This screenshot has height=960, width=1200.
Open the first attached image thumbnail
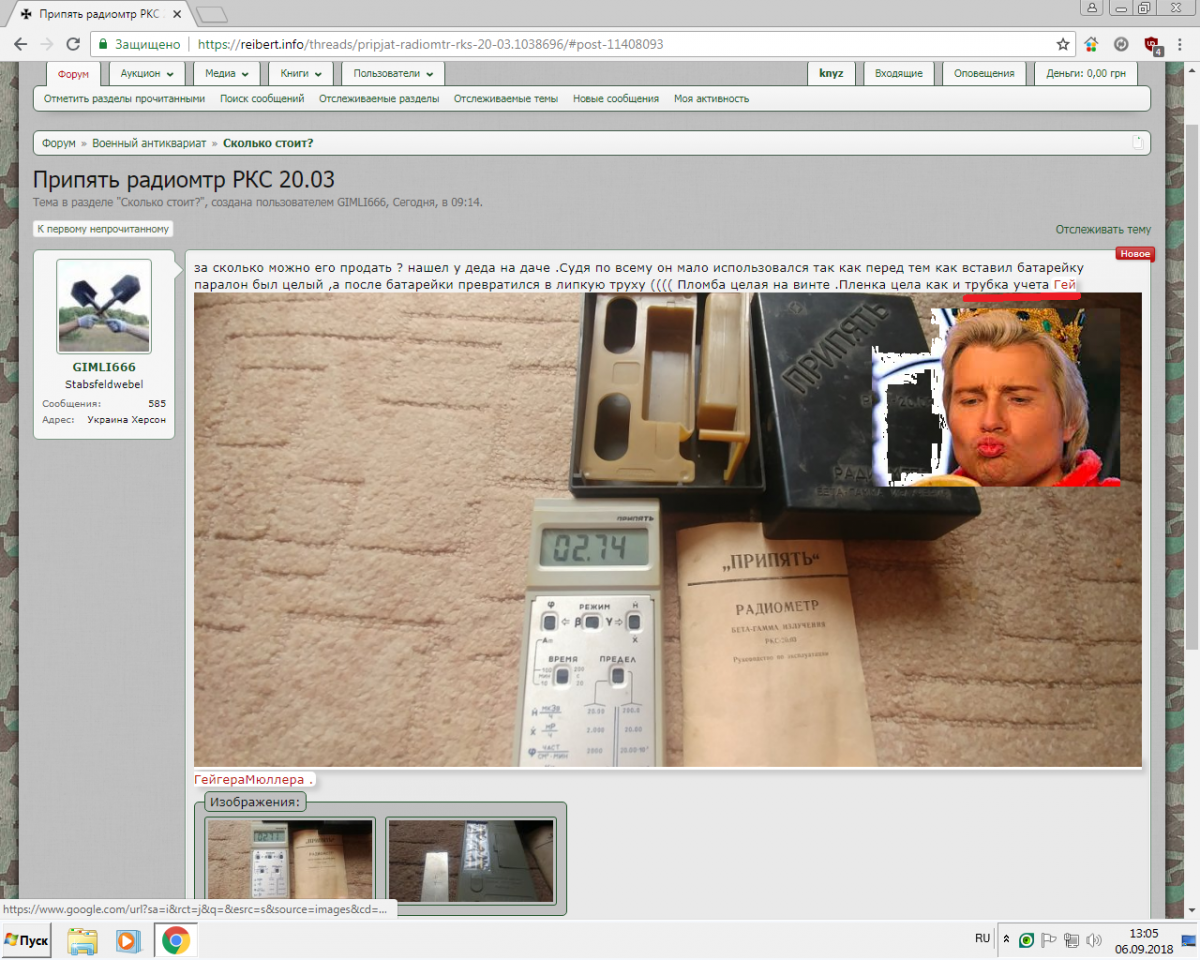pos(290,860)
